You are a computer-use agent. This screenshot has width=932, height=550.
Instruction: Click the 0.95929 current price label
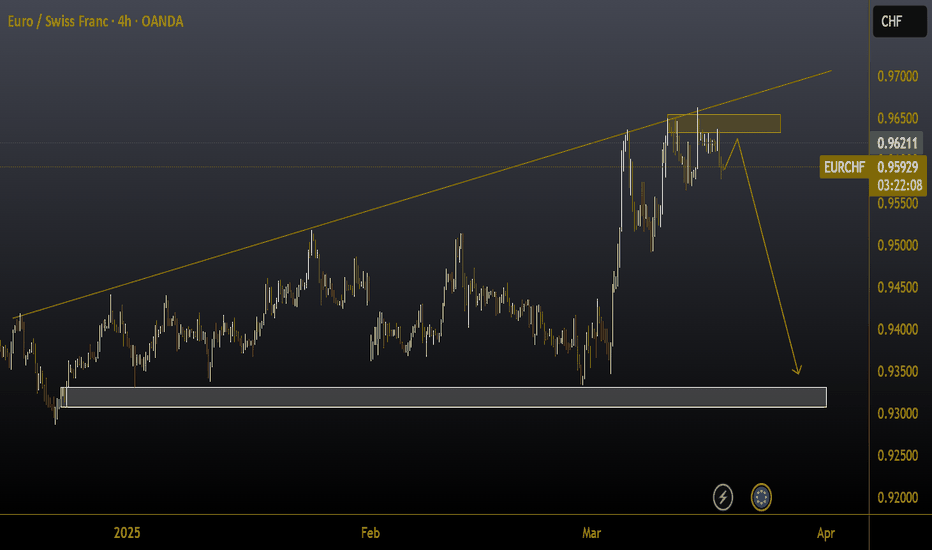click(x=898, y=167)
